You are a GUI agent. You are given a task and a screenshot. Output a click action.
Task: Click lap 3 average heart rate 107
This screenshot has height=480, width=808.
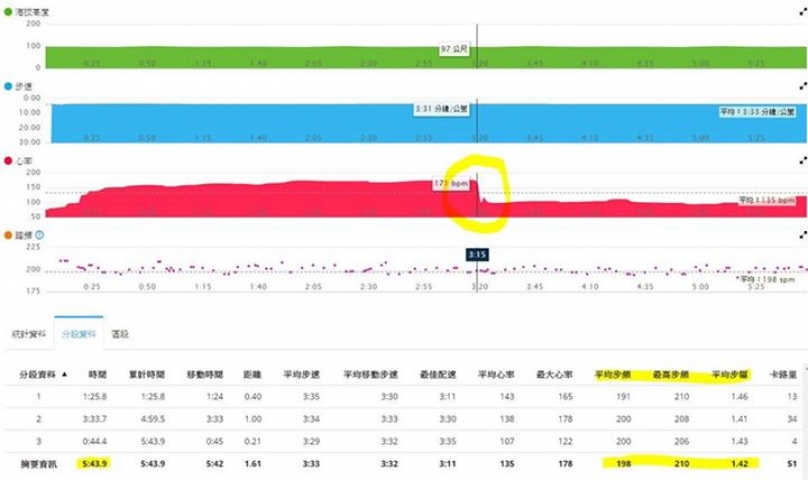coord(507,441)
